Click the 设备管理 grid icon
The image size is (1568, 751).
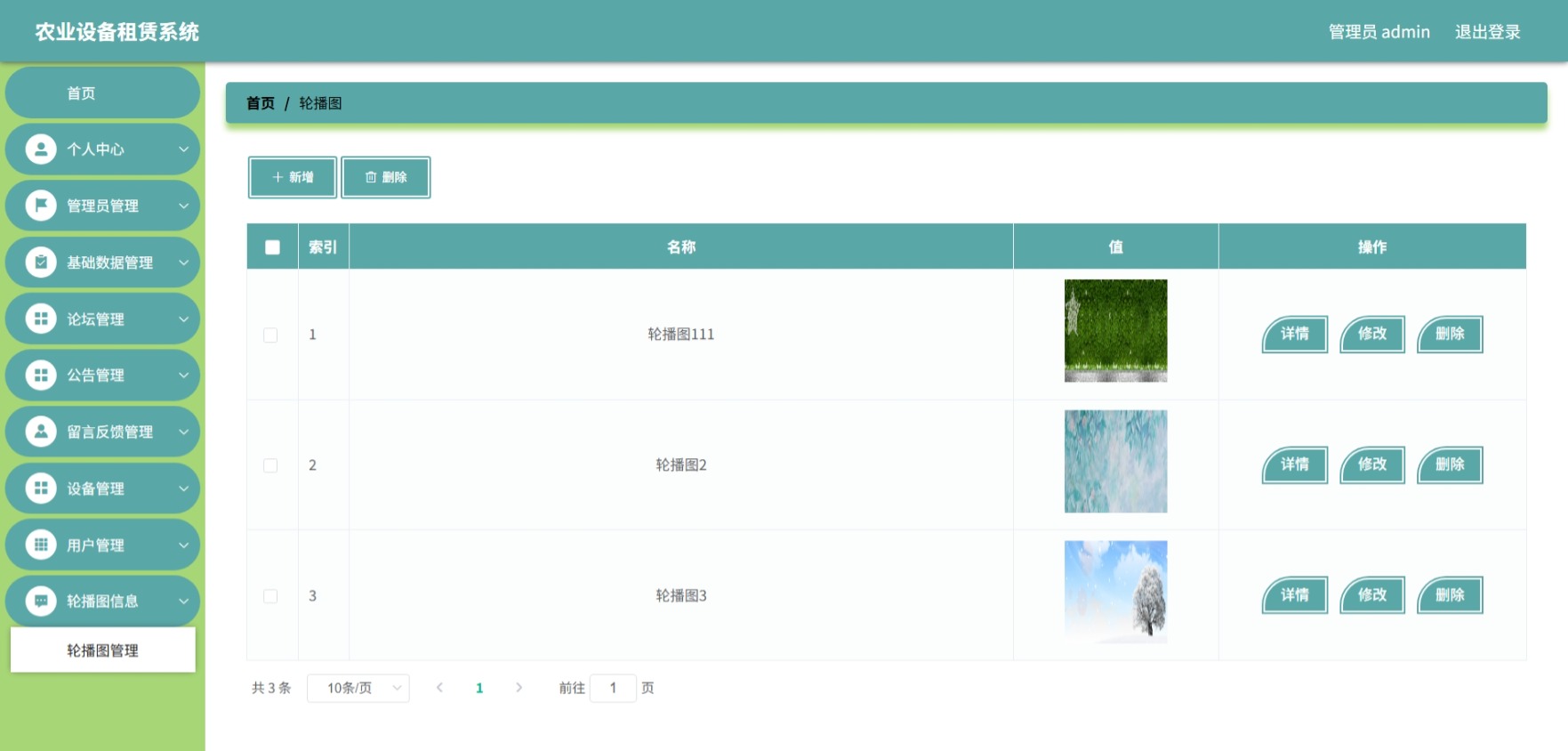[41, 489]
